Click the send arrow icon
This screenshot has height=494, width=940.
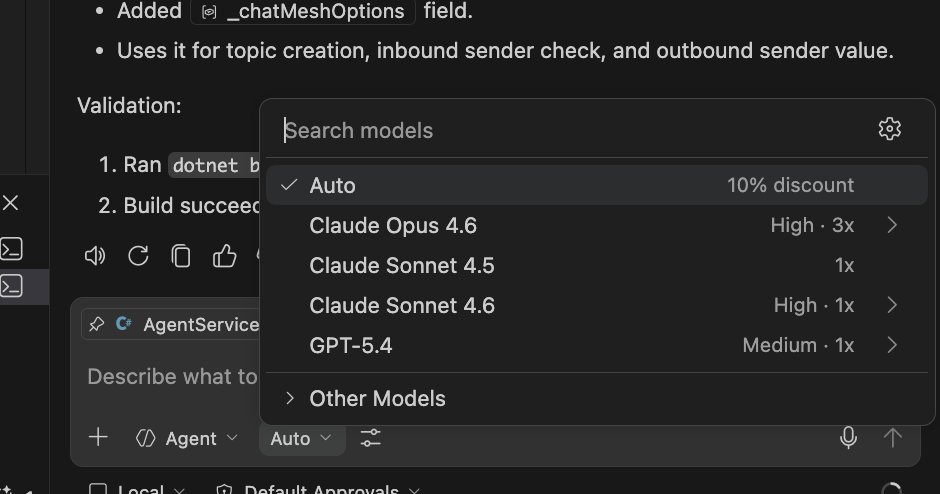[893, 438]
